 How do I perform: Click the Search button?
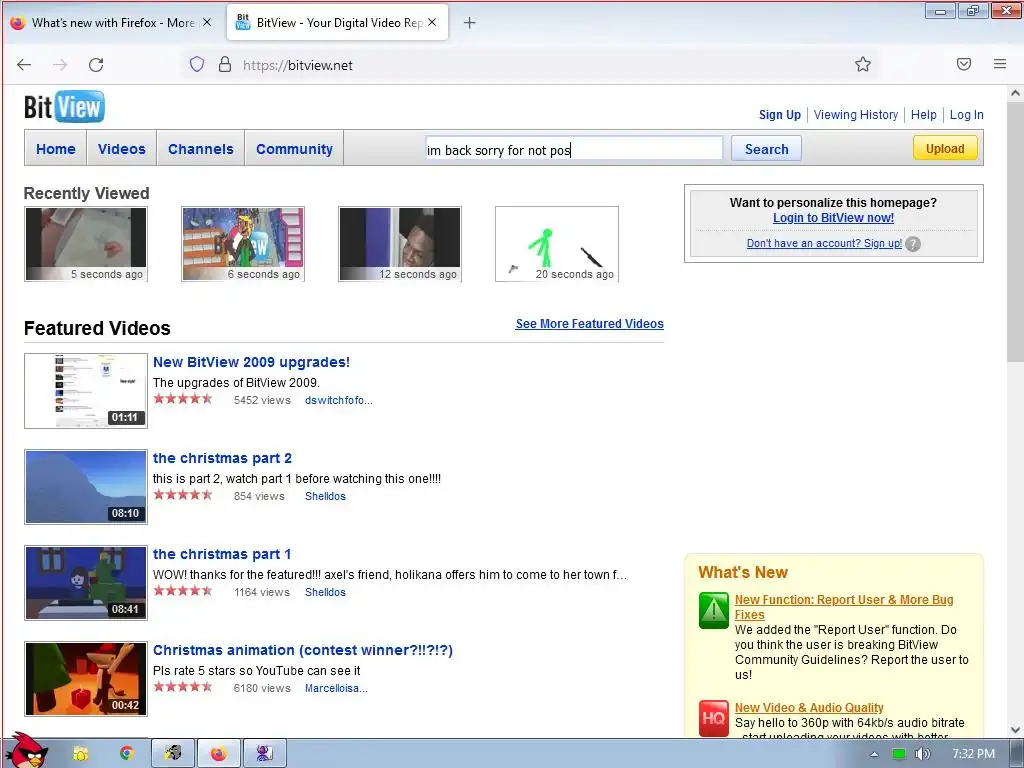[766, 149]
